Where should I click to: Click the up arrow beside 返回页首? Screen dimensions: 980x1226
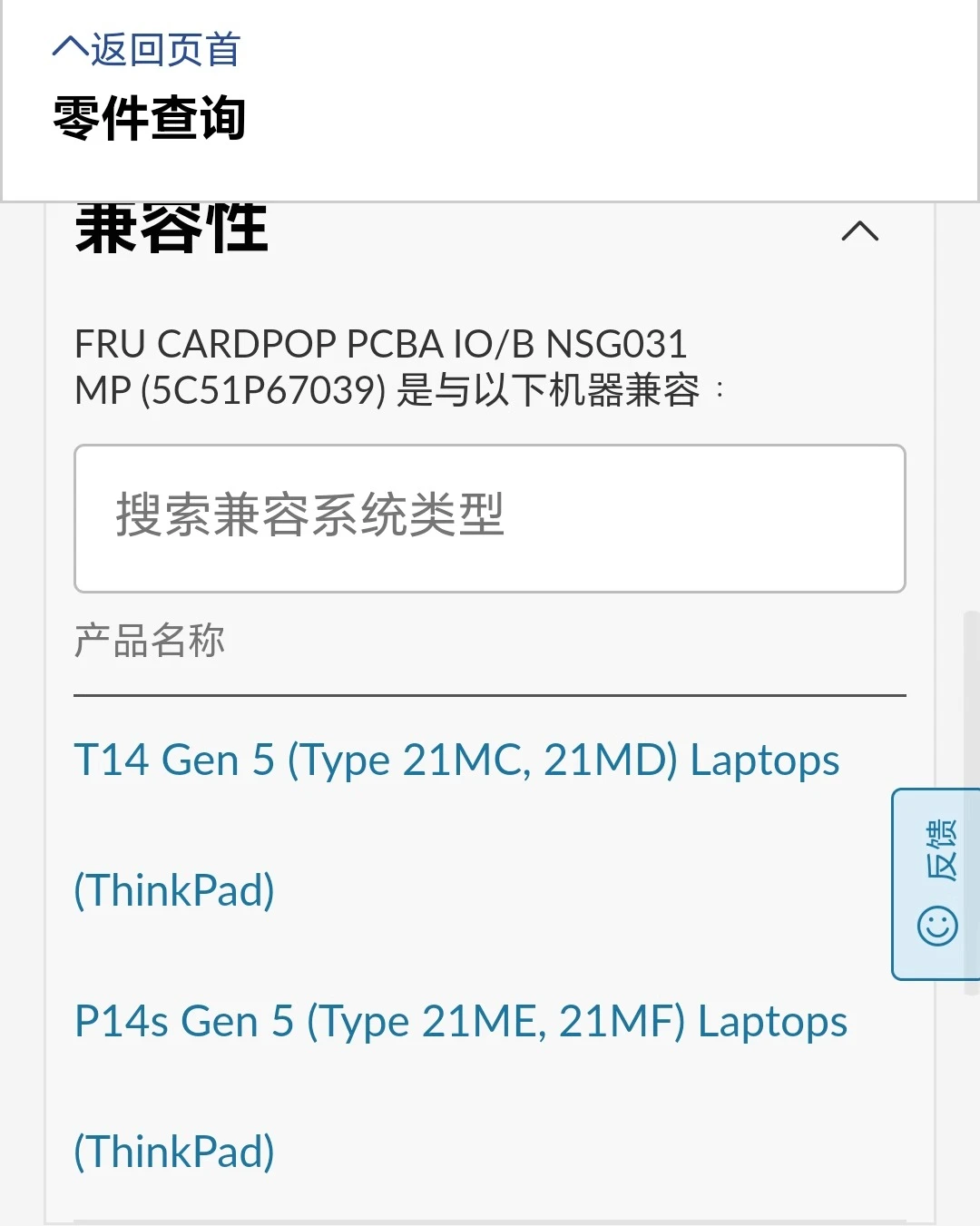pos(71,46)
